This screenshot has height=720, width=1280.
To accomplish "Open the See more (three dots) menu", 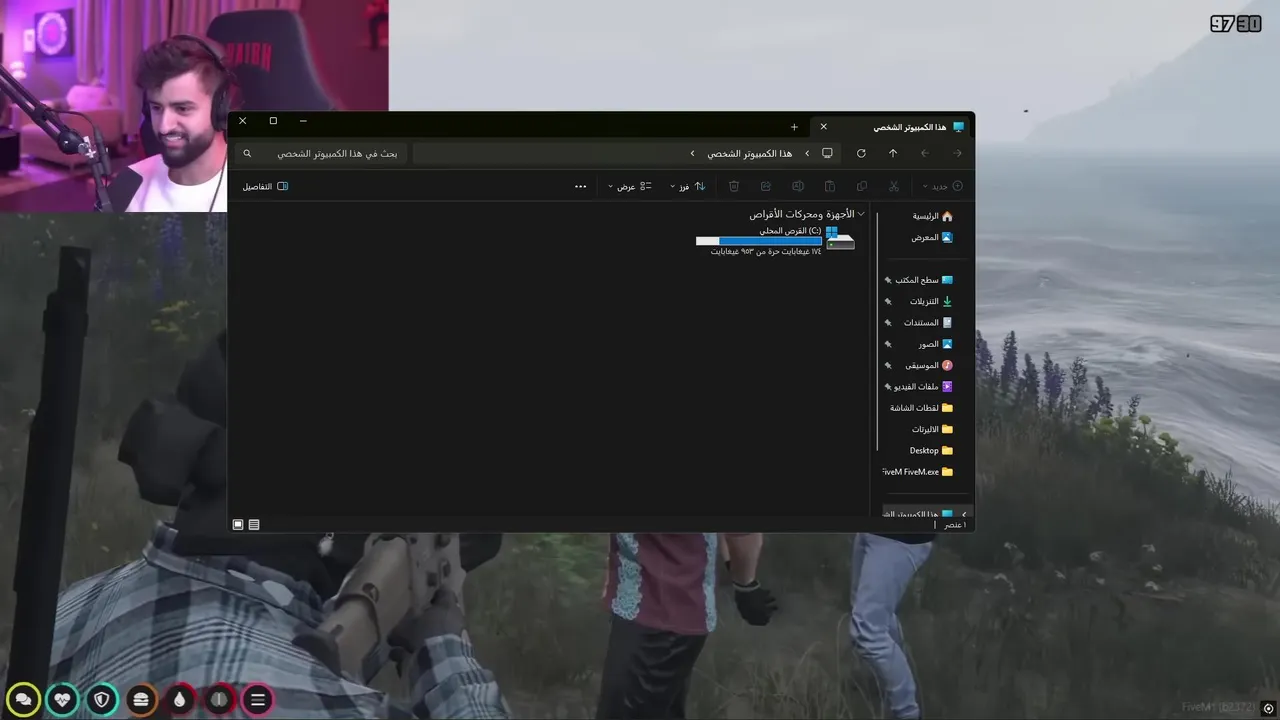I will tap(580, 186).
